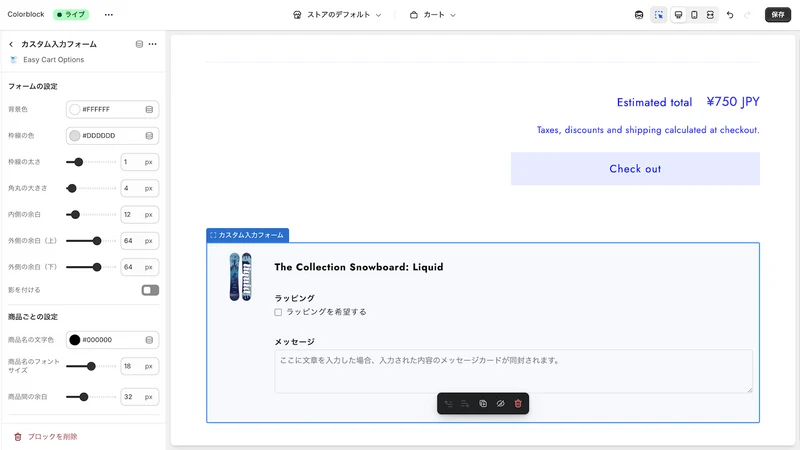The height and width of the screenshot is (450, 800).
Task: Click the bag icon of the カート selector
Action: click(414, 15)
